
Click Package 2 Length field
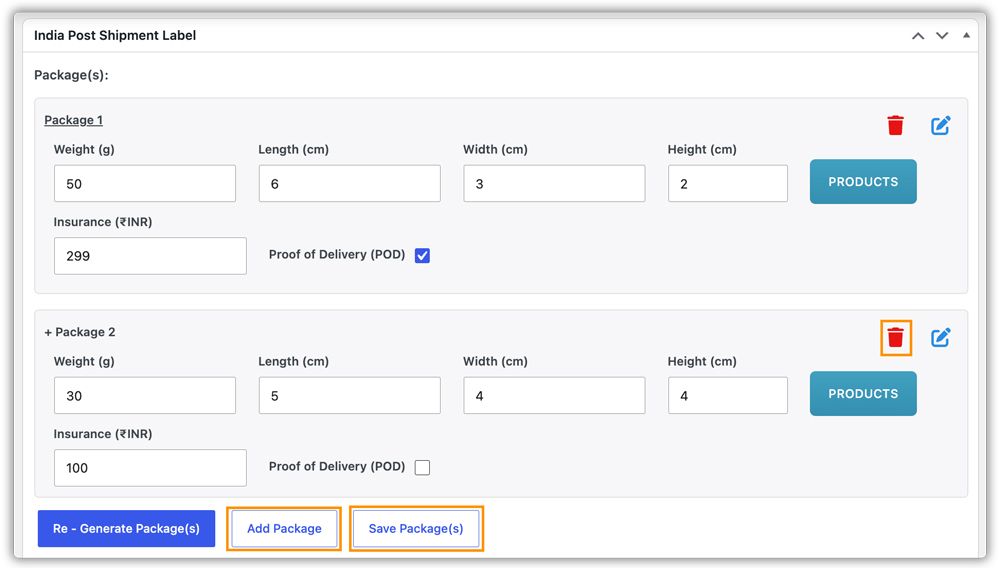349,395
